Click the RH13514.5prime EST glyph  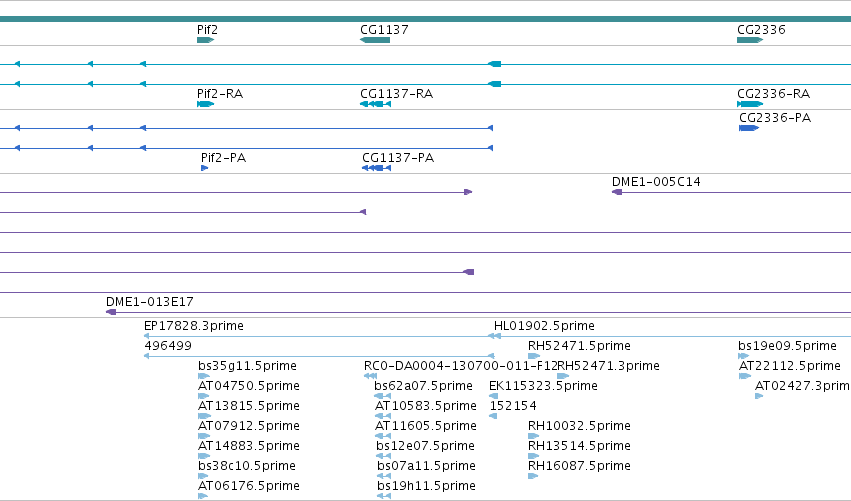click(534, 456)
